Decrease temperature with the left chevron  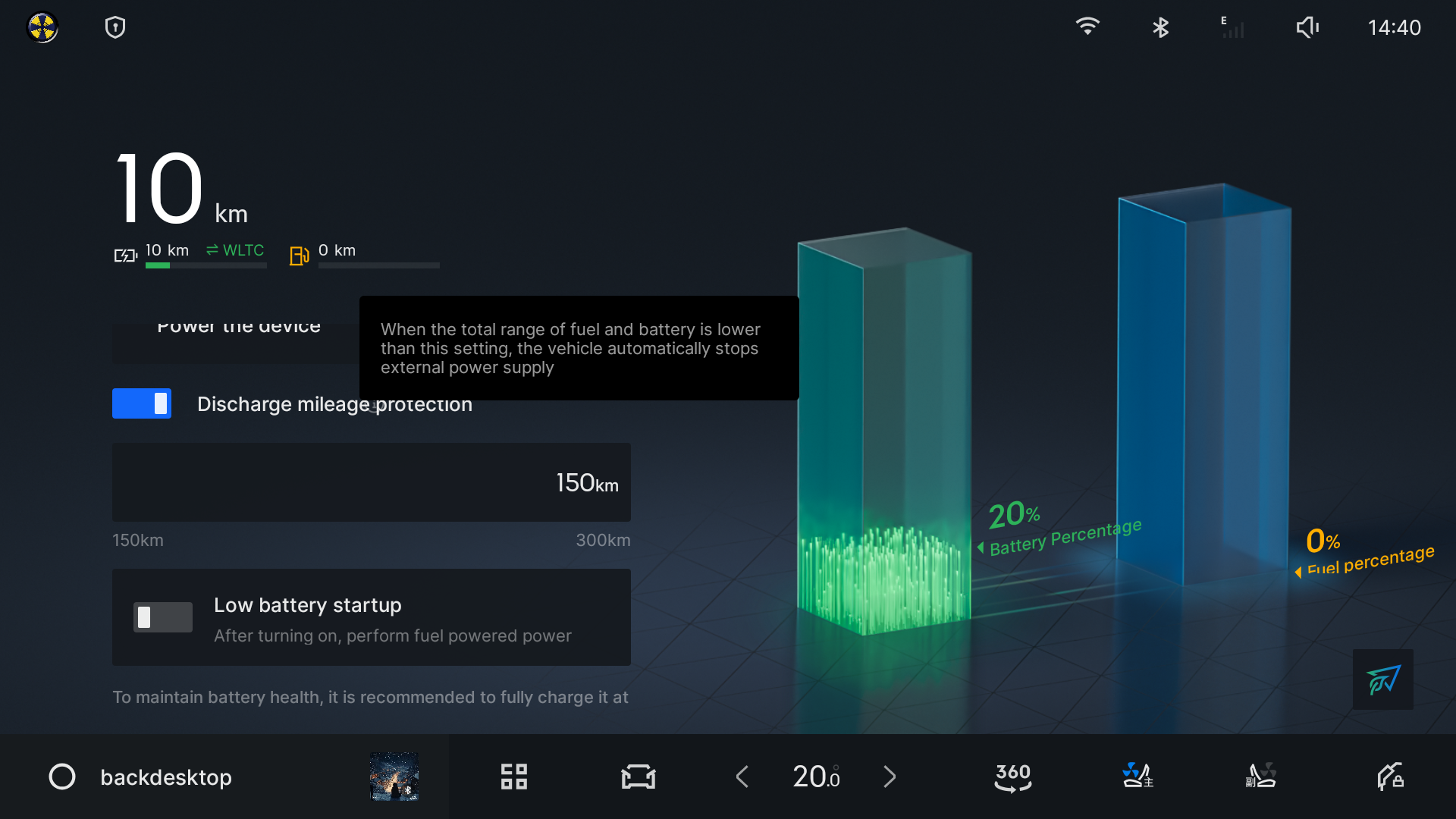click(x=742, y=777)
